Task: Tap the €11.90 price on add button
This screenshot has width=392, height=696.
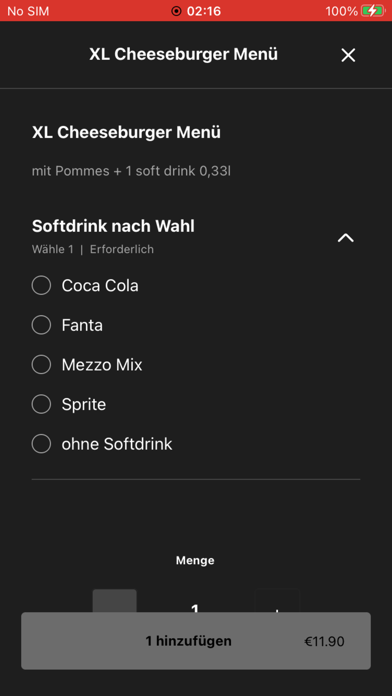Action: 324,641
